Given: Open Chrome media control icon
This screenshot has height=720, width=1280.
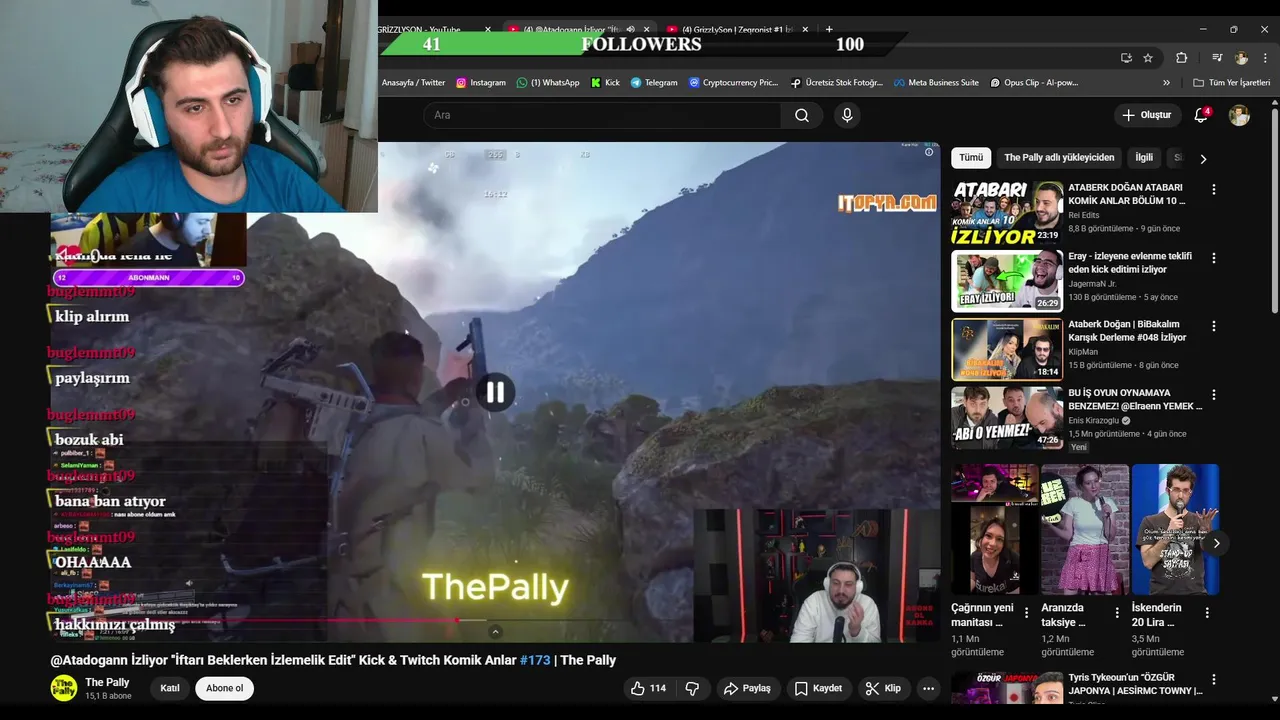Looking at the screenshot, I should coord(1217,58).
